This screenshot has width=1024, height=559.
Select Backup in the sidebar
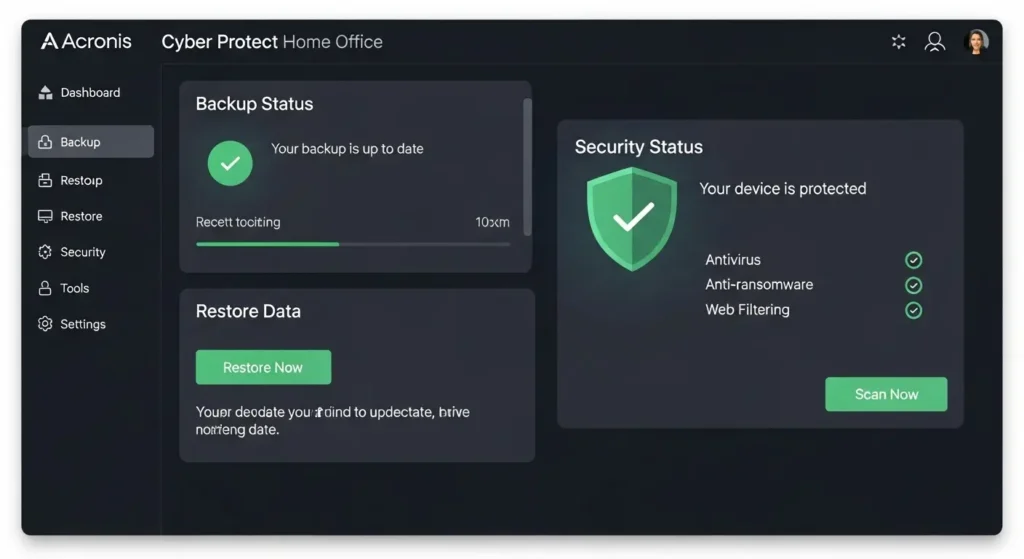[x=91, y=142]
